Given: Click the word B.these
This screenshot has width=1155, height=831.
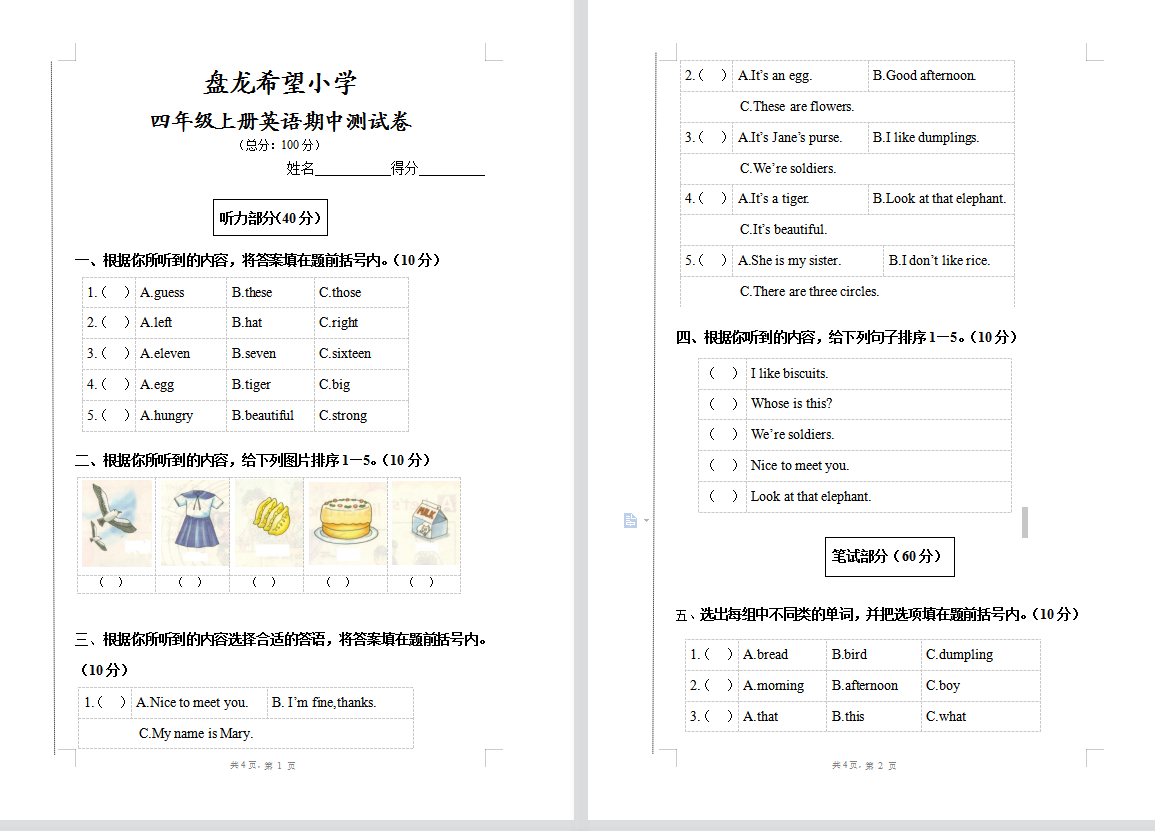Looking at the screenshot, I should pos(252,292).
